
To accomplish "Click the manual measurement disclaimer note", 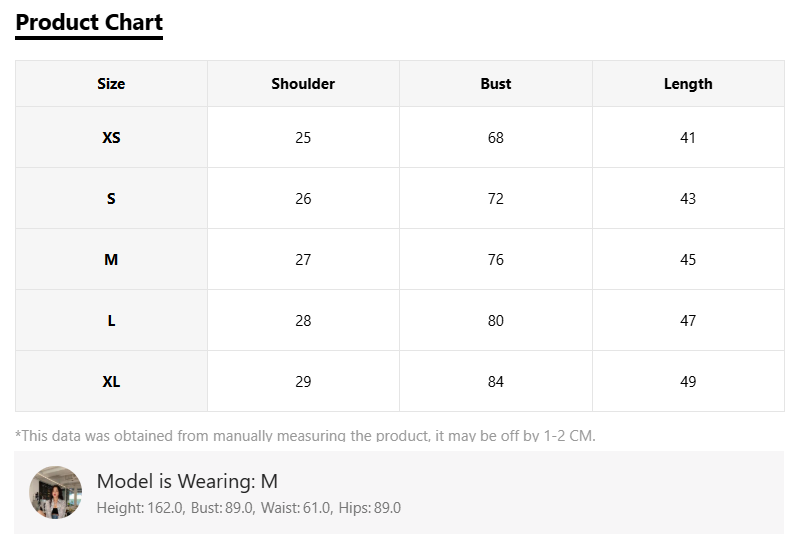I will pos(305,435).
